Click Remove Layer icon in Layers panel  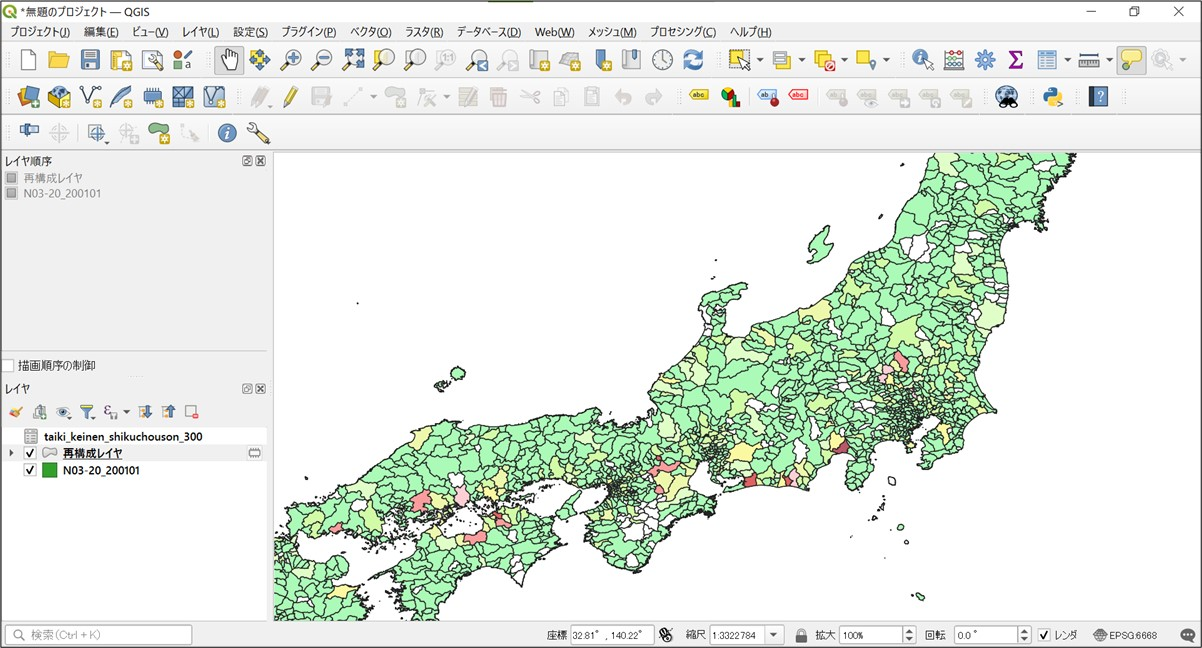point(191,411)
